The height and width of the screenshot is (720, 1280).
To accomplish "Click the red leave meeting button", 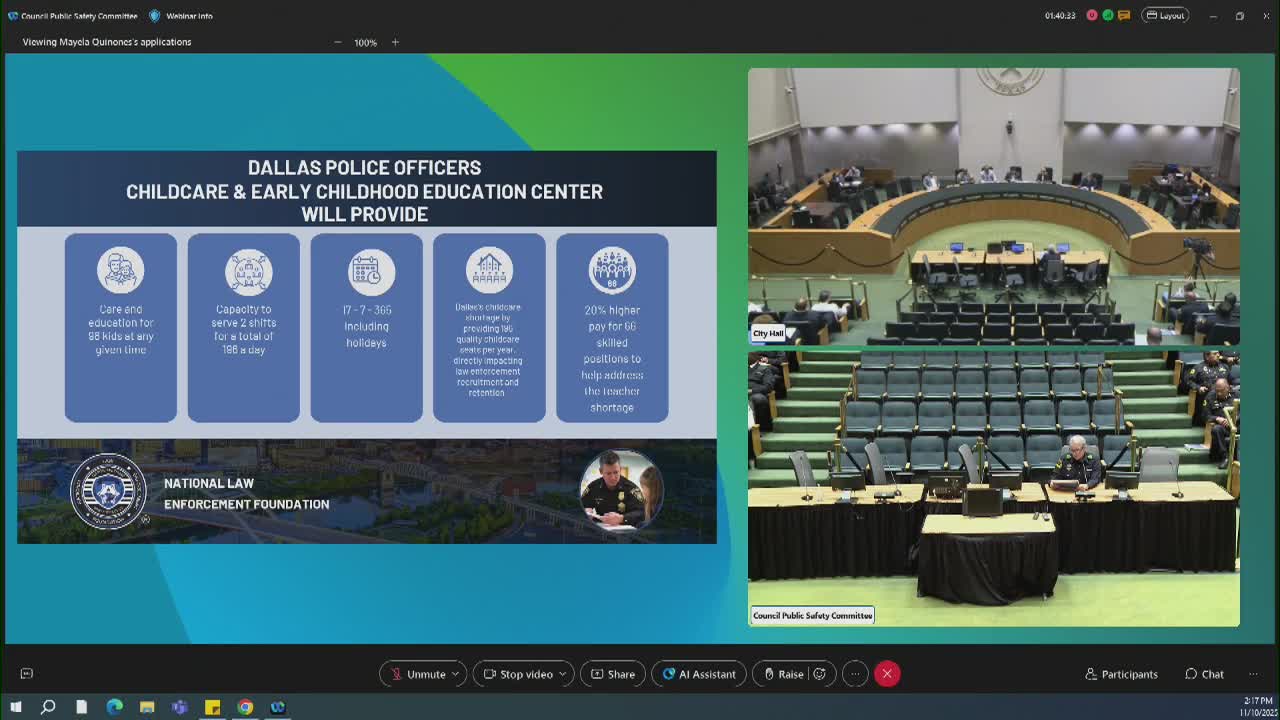I will point(886,674).
